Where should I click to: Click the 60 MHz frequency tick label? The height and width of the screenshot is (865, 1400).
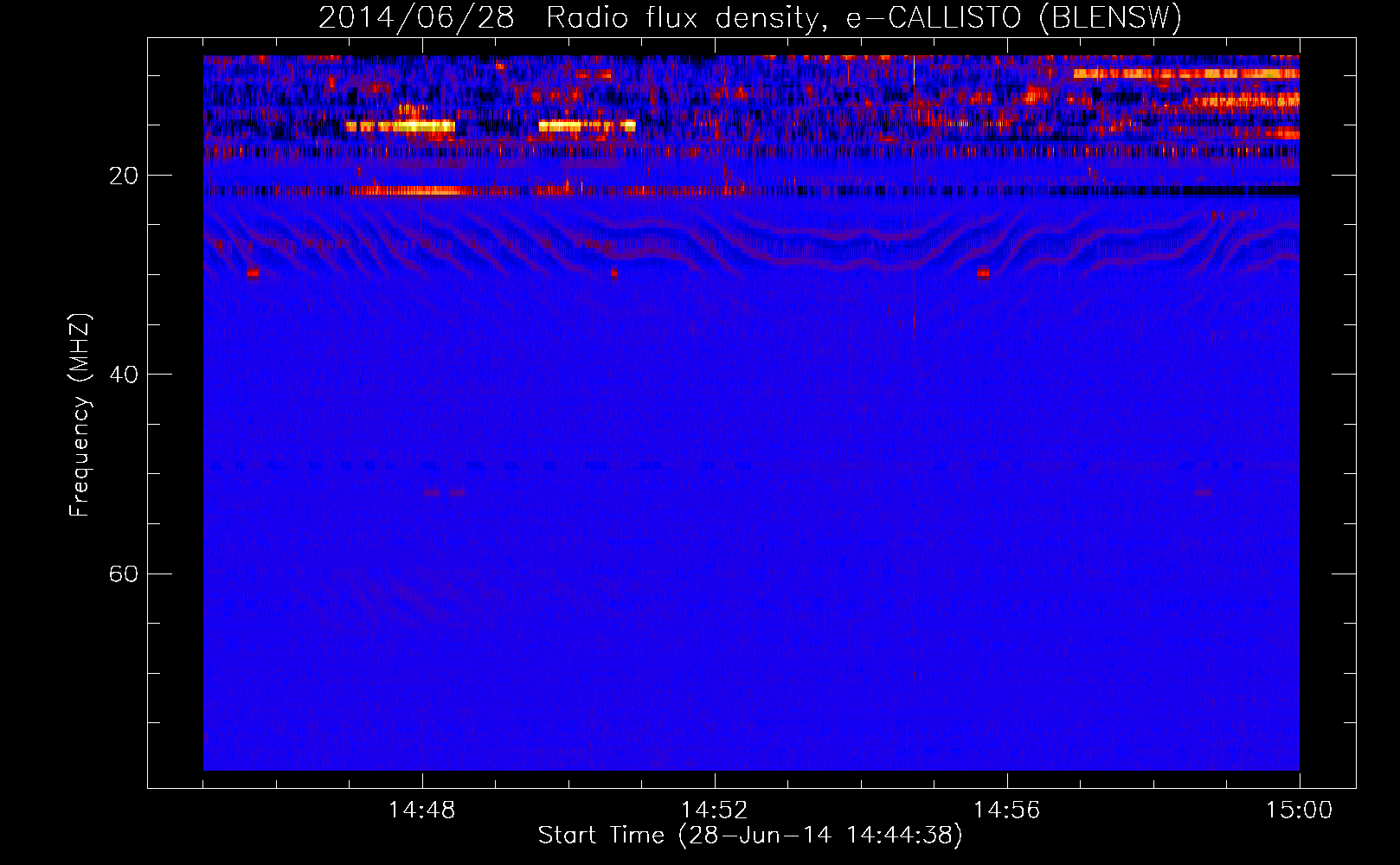tap(124, 573)
